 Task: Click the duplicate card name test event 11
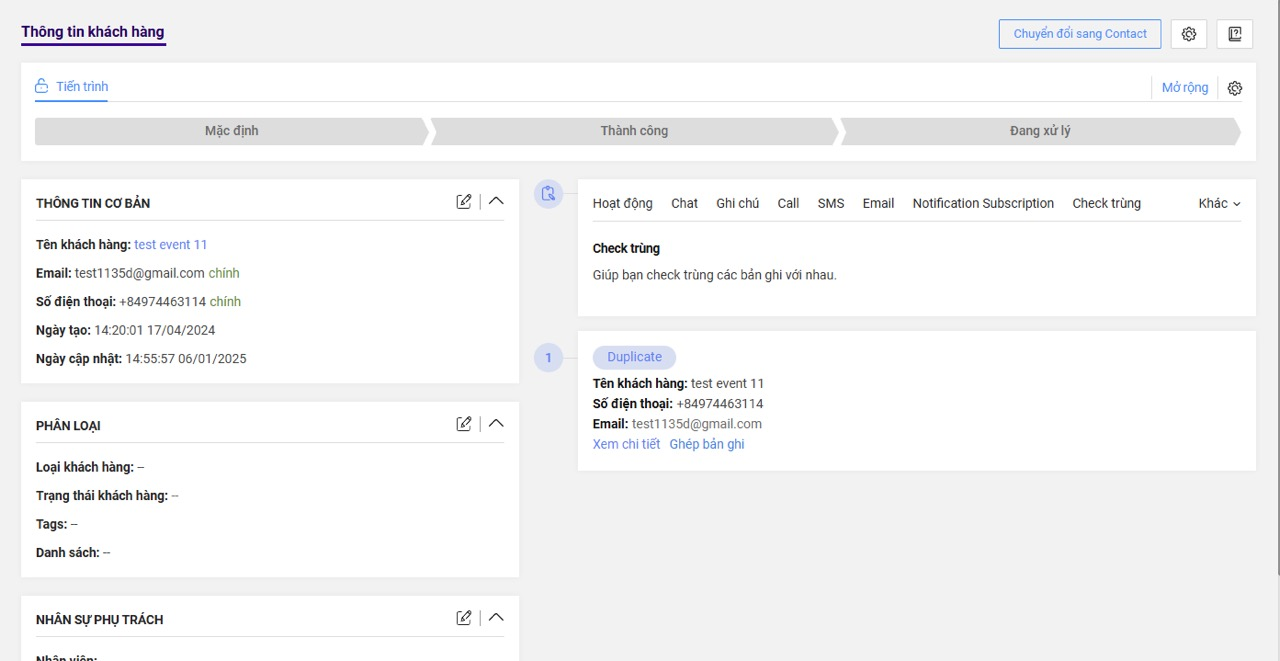pyautogui.click(x=728, y=383)
